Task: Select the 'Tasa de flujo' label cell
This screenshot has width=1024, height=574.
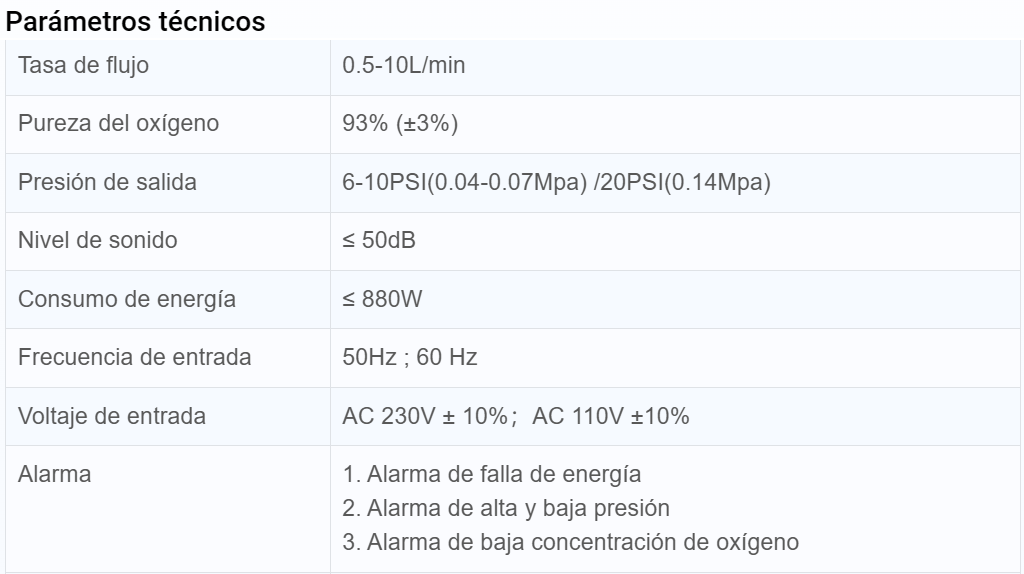Action: 84,67
